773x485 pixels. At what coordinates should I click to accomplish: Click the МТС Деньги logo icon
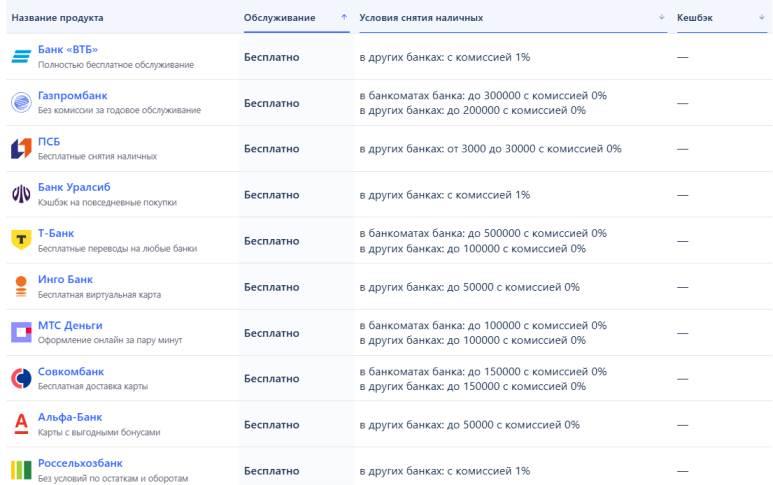pyautogui.click(x=21, y=333)
